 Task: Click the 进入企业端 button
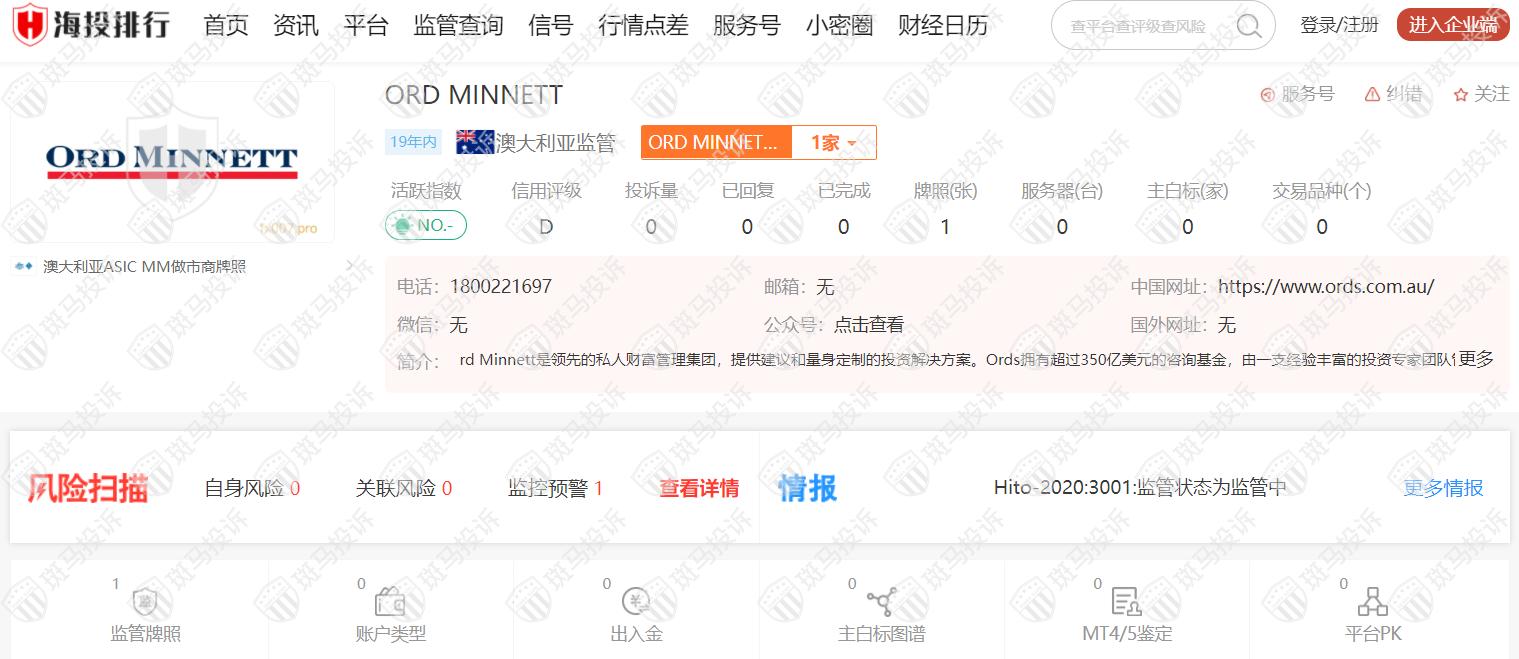point(1452,26)
